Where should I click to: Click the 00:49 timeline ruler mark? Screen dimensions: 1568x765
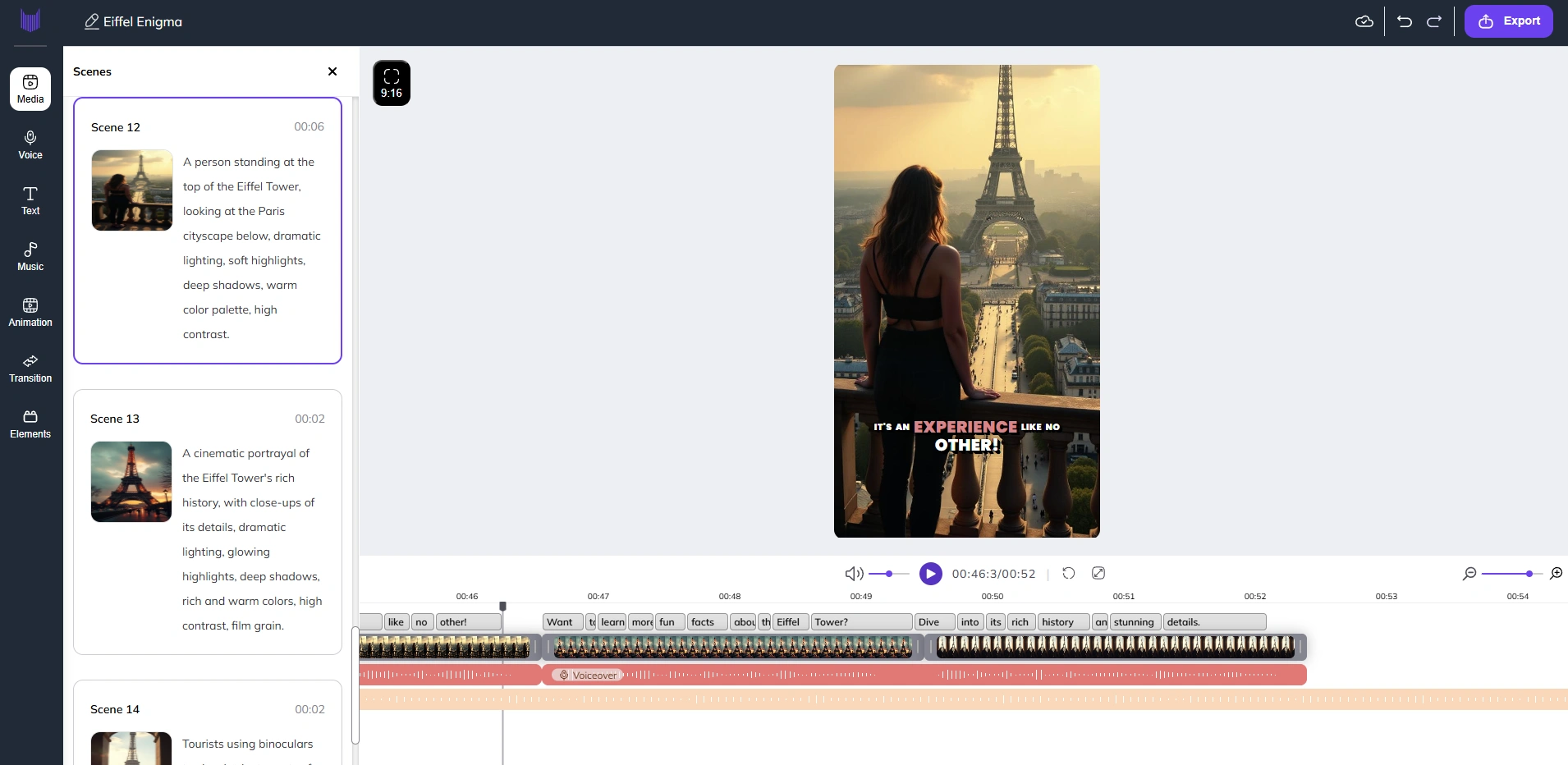(861, 596)
